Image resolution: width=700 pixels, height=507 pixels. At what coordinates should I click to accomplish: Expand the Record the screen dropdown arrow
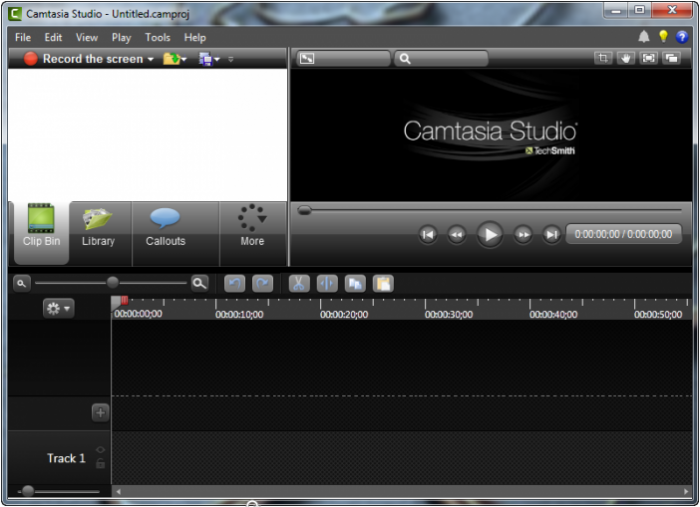pos(150,59)
